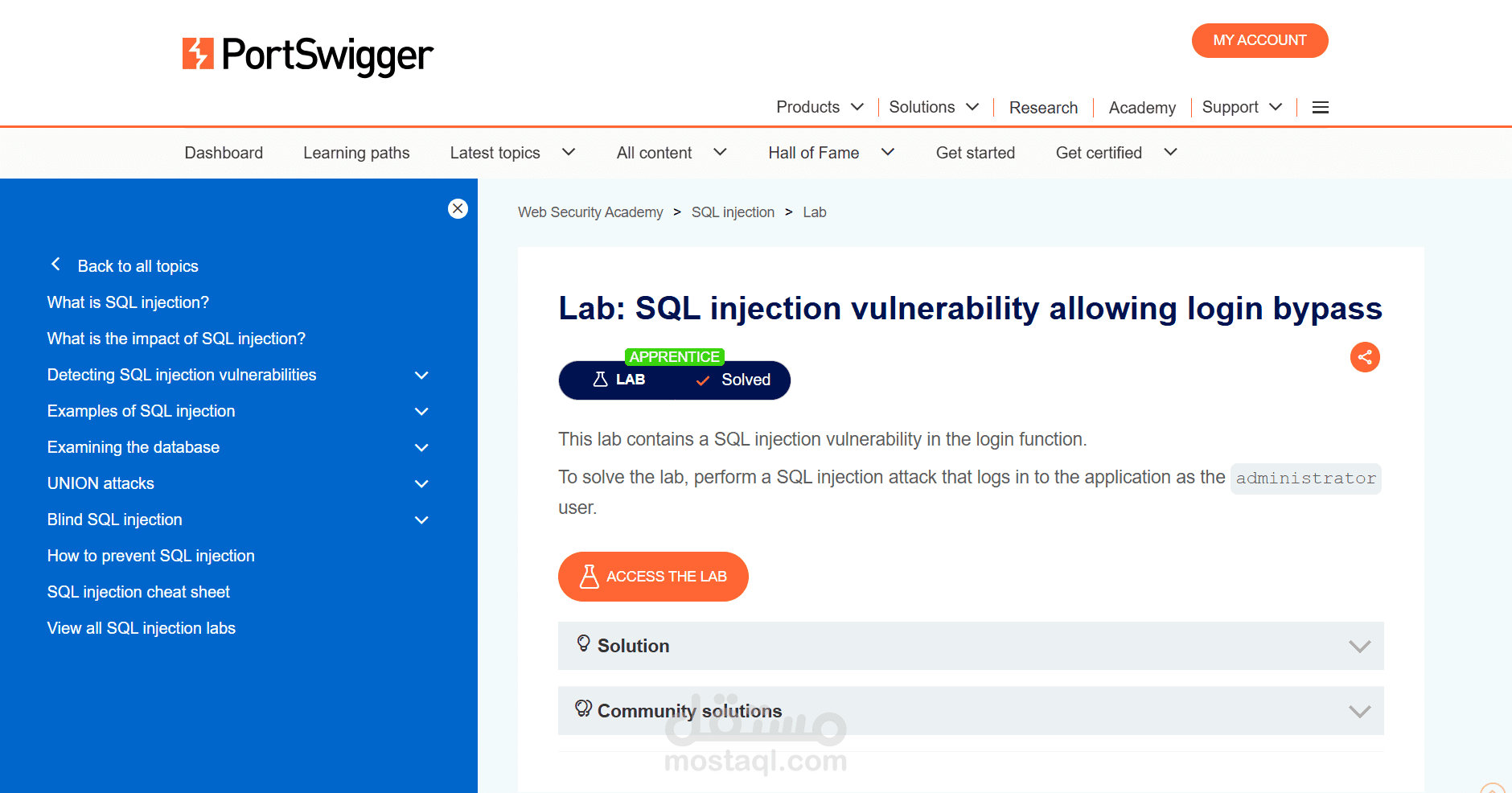Expand the Blind SQL injection section
1512x793 pixels.
pyautogui.click(x=421, y=520)
